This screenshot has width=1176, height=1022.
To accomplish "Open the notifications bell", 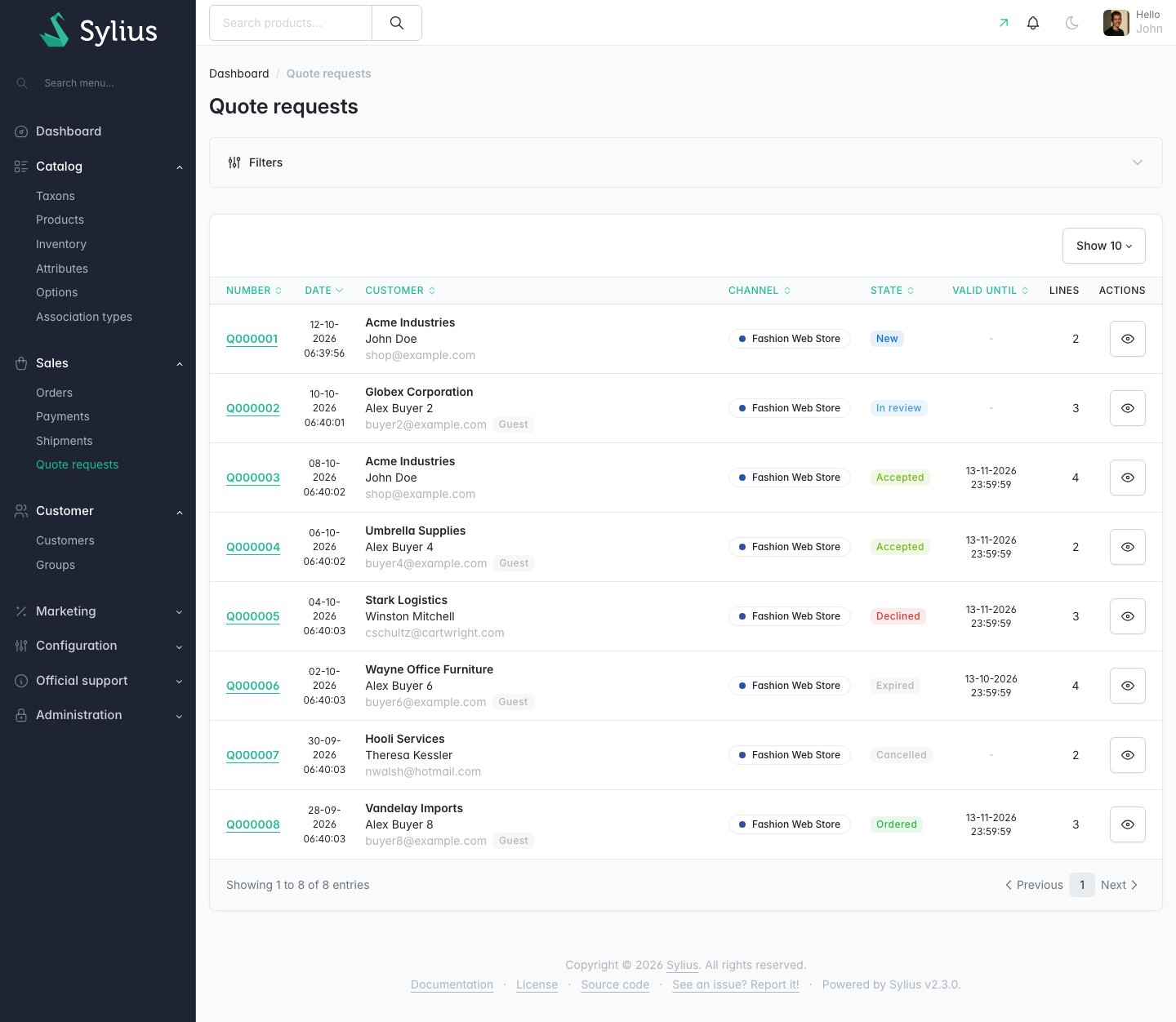I will click(x=1033, y=23).
